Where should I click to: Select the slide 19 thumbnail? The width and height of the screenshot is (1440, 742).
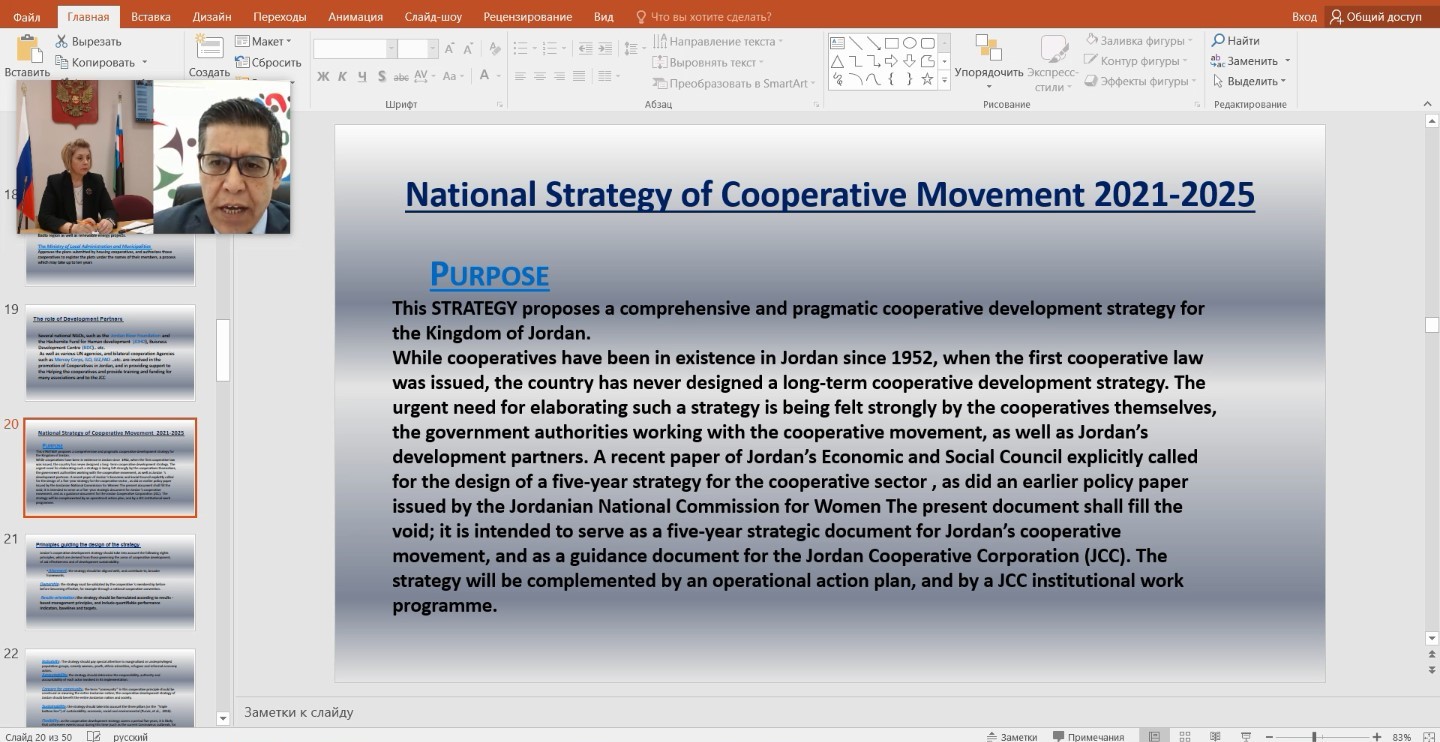[110, 352]
